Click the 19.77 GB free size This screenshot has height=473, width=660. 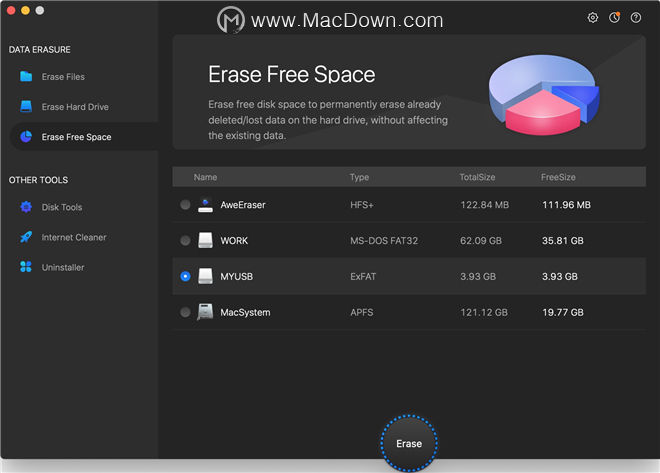563,313
